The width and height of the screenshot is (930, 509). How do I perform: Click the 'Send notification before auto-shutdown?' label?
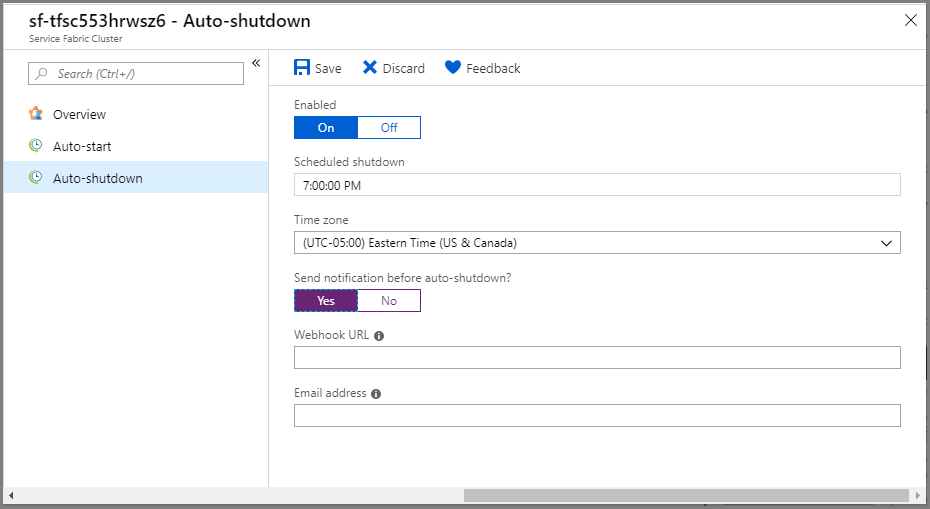pos(402,278)
